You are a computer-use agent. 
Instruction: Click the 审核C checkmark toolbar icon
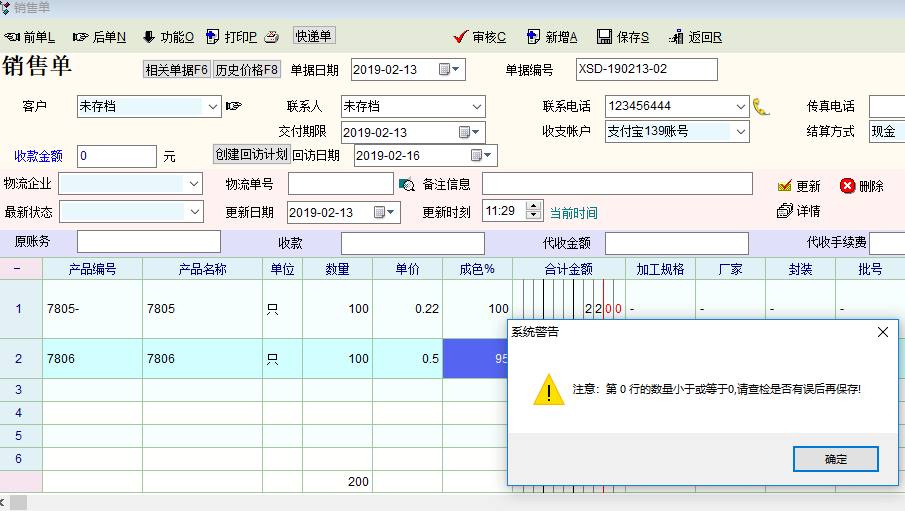[x=461, y=37]
